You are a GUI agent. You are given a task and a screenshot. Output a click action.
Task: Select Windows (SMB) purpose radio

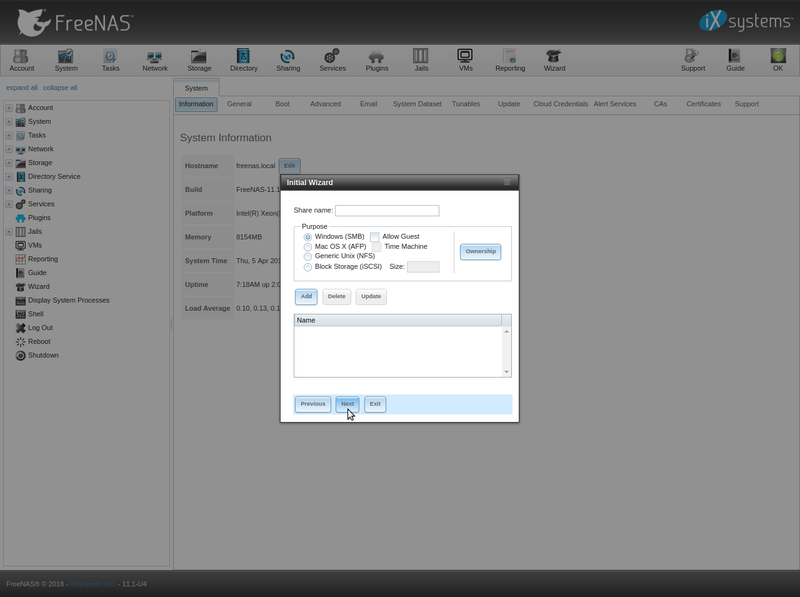[308, 237]
